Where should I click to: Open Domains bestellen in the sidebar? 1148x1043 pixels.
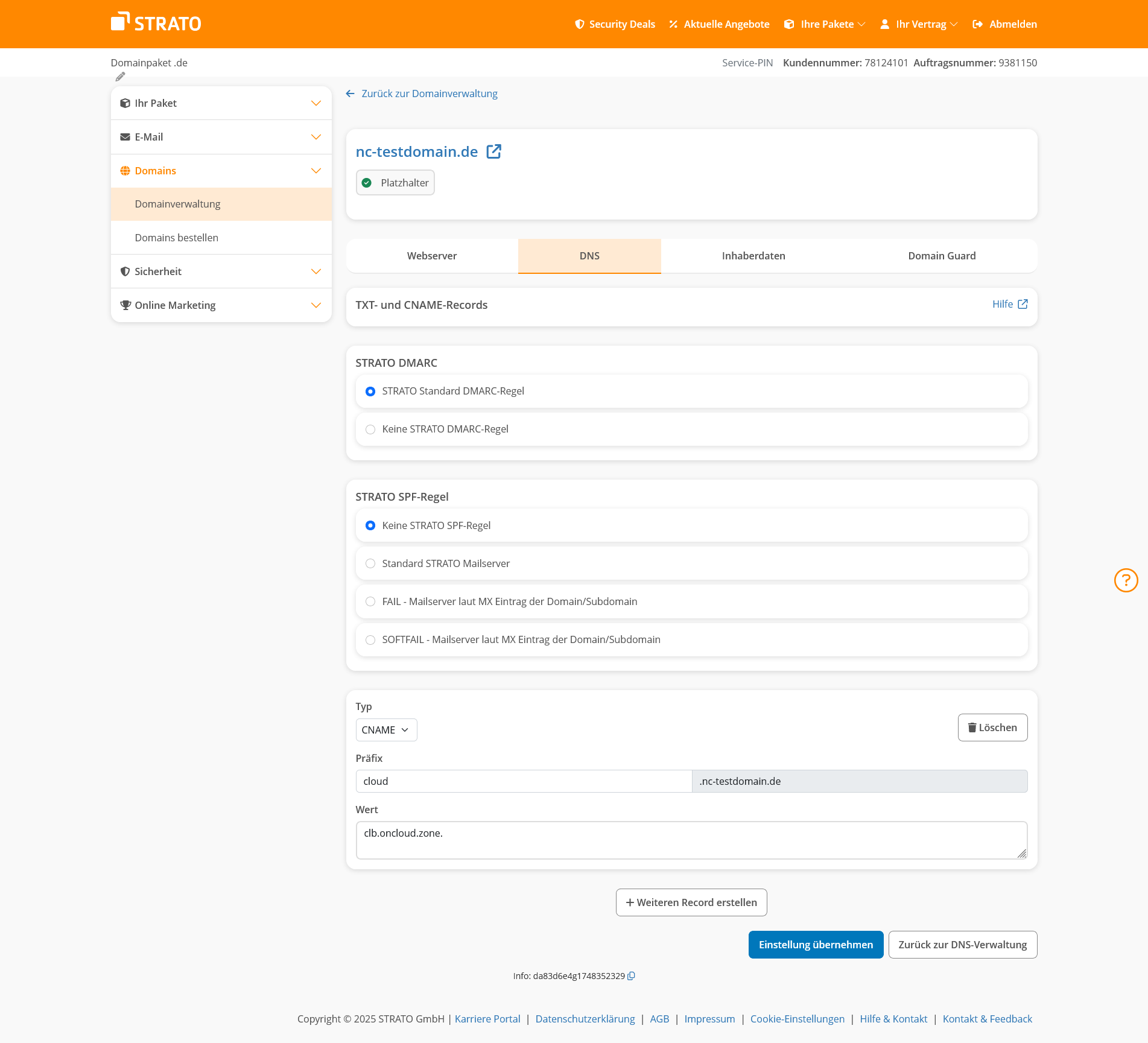point(221,238)
